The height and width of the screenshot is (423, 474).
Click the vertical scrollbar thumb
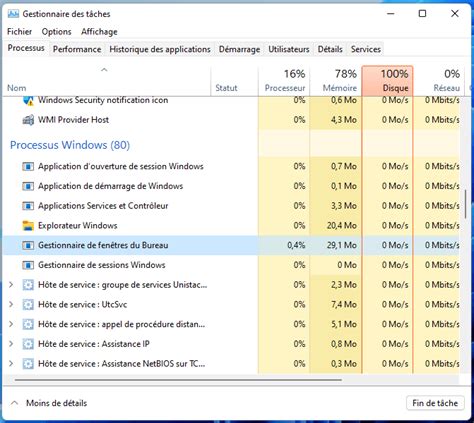pyautogui.click(x=465, y=204)
